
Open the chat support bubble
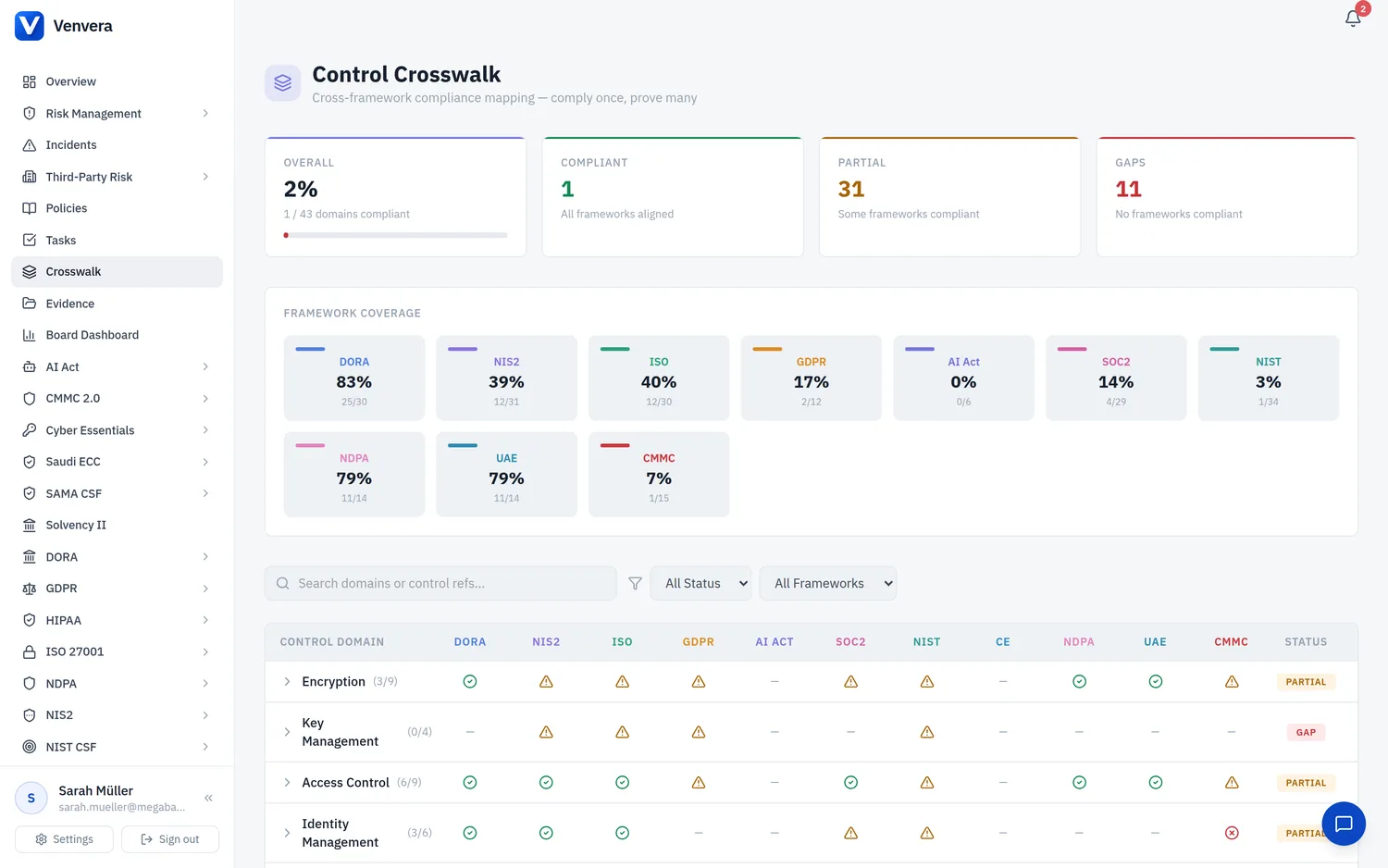1344,824
